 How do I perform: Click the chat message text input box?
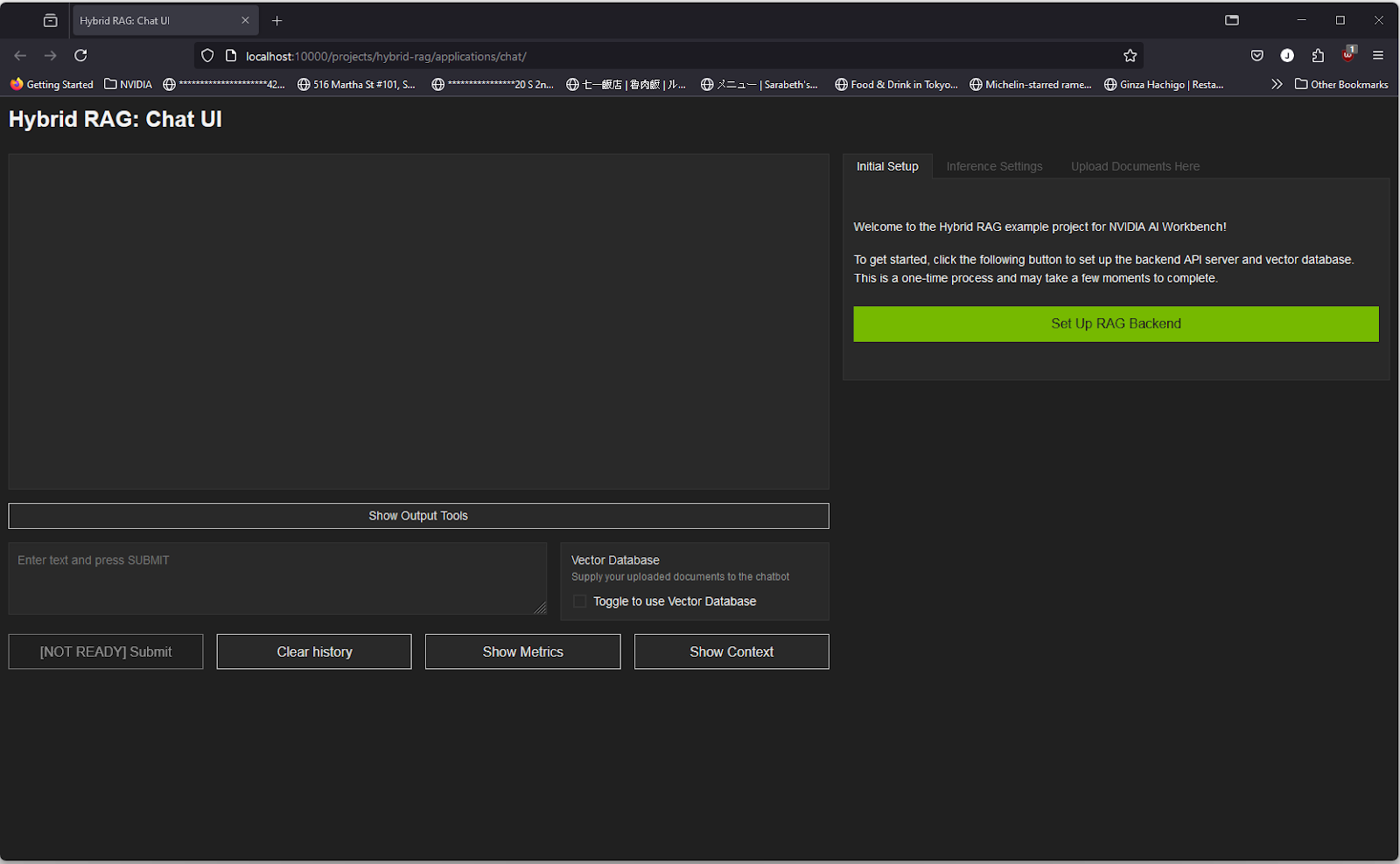point(276,578)
